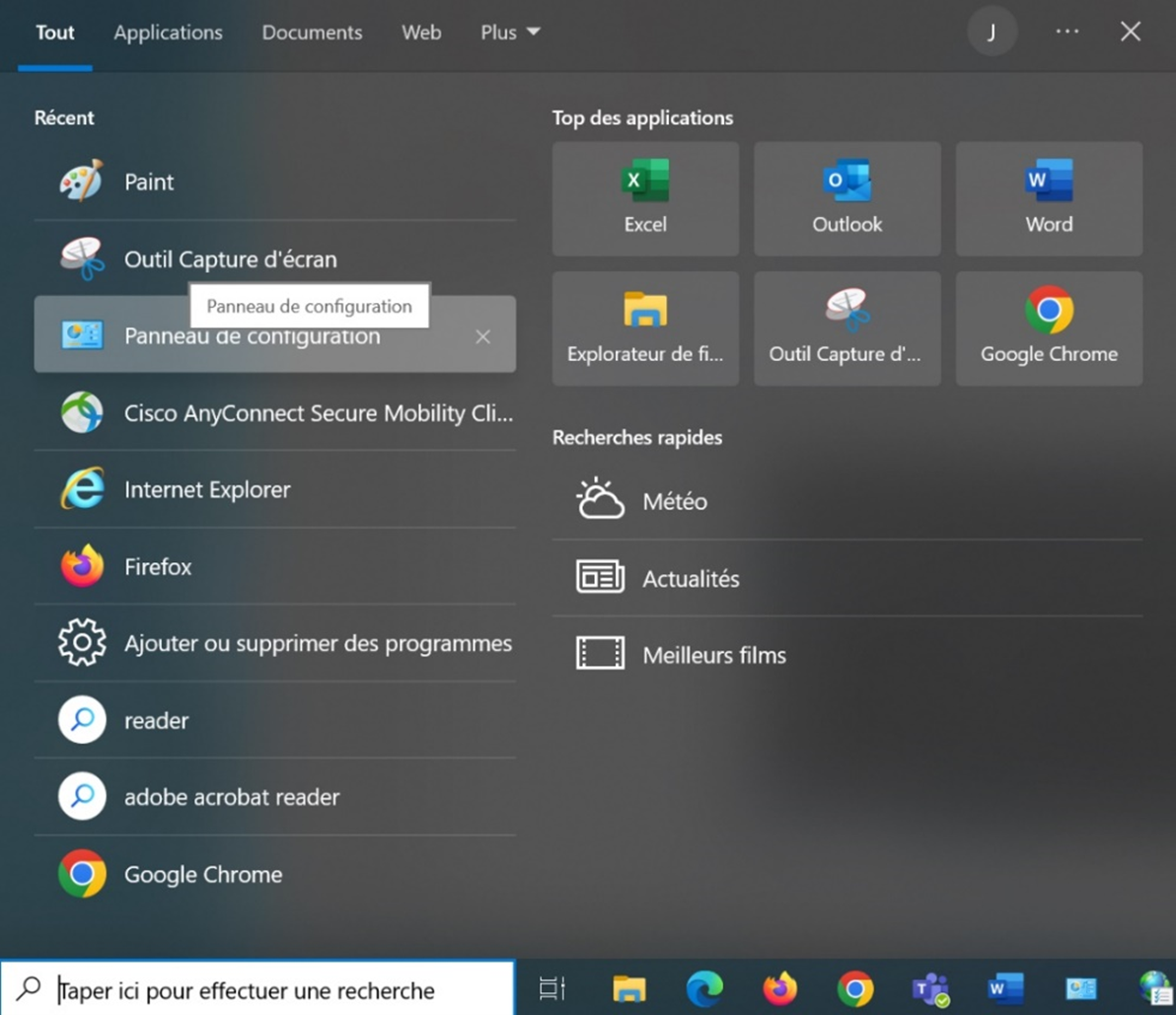This screenshot has width=1176, height=1015.
Task: Switch to the Applications tab
Action: coord(168,33)
